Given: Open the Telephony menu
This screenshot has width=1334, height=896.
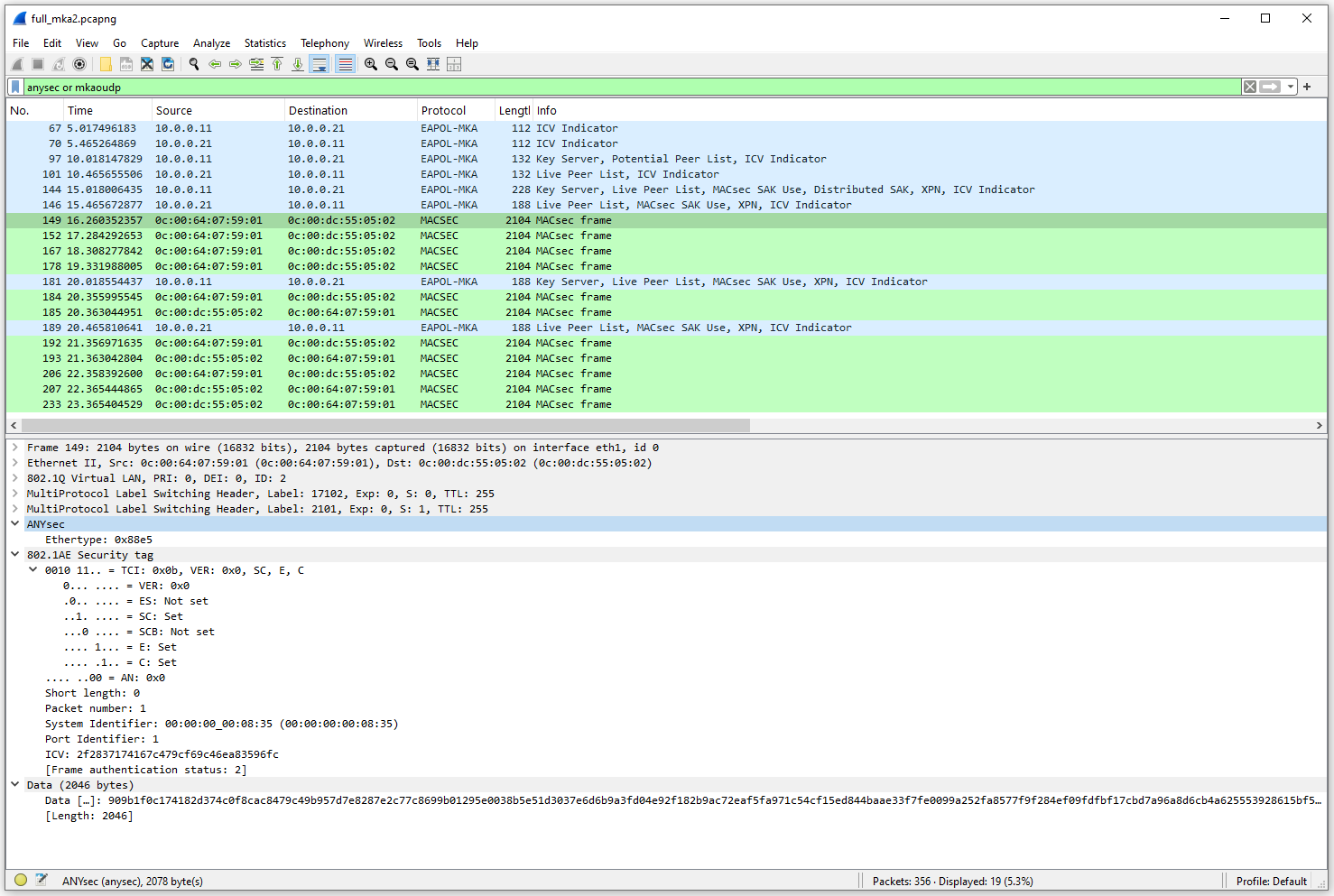Looking at the screenshot, I should point(324,43).
